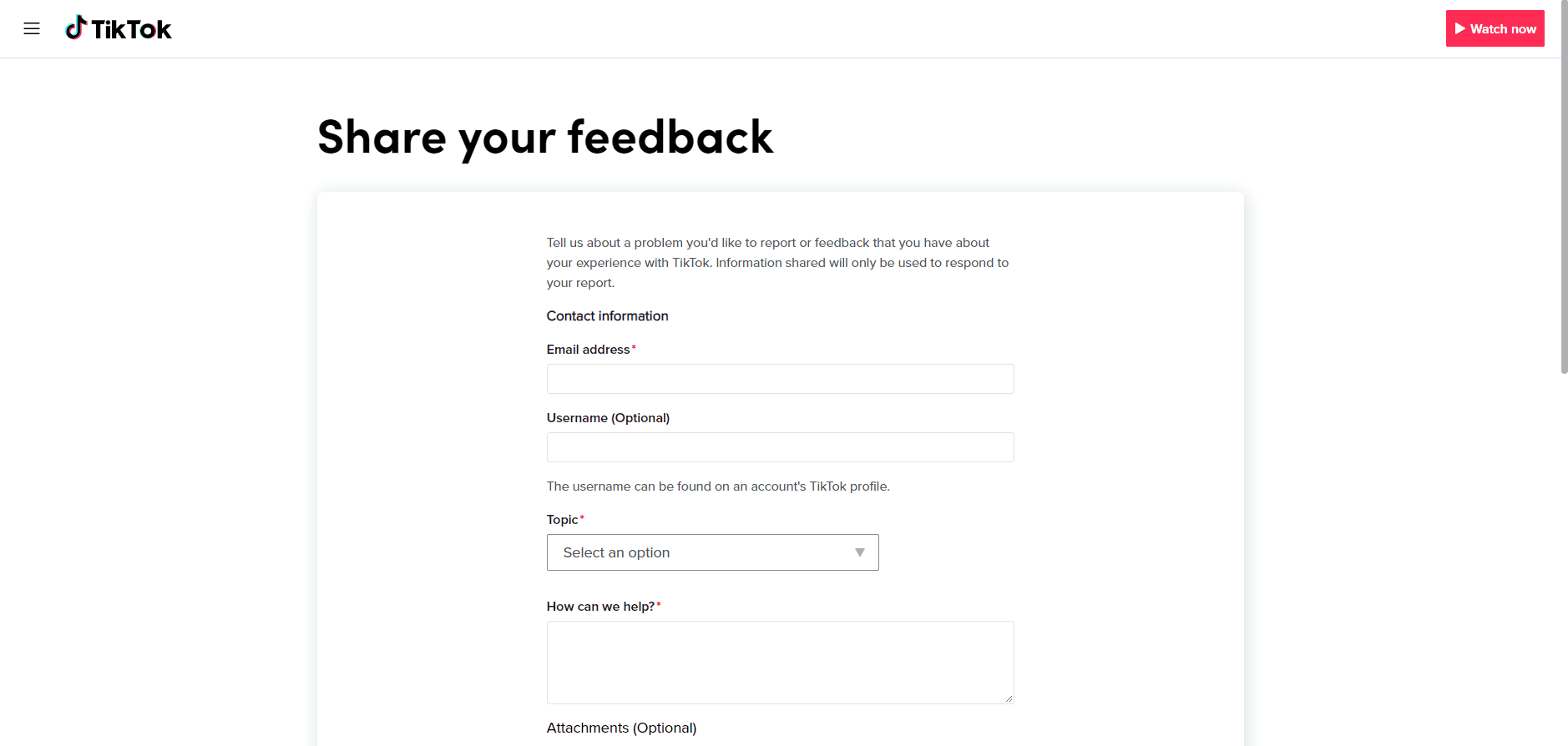Click the play triangle in Watch now
Viewport: 1568px width, 746px height.
1460,29
